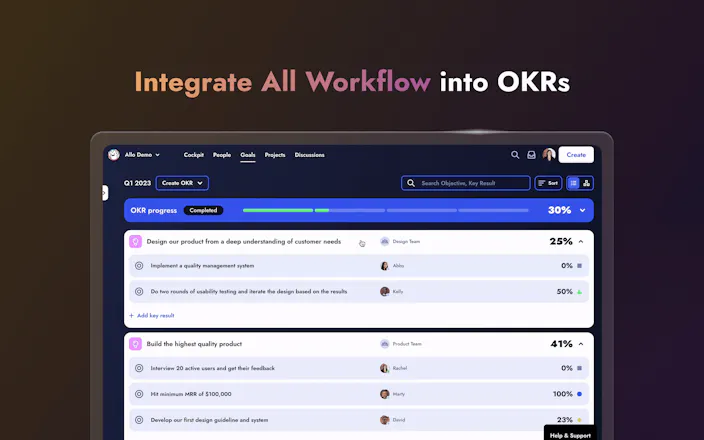Screen dimensions: 704x440
Task: Open key result Hit minimum MRR of $100,000
Action: point(191,394)
